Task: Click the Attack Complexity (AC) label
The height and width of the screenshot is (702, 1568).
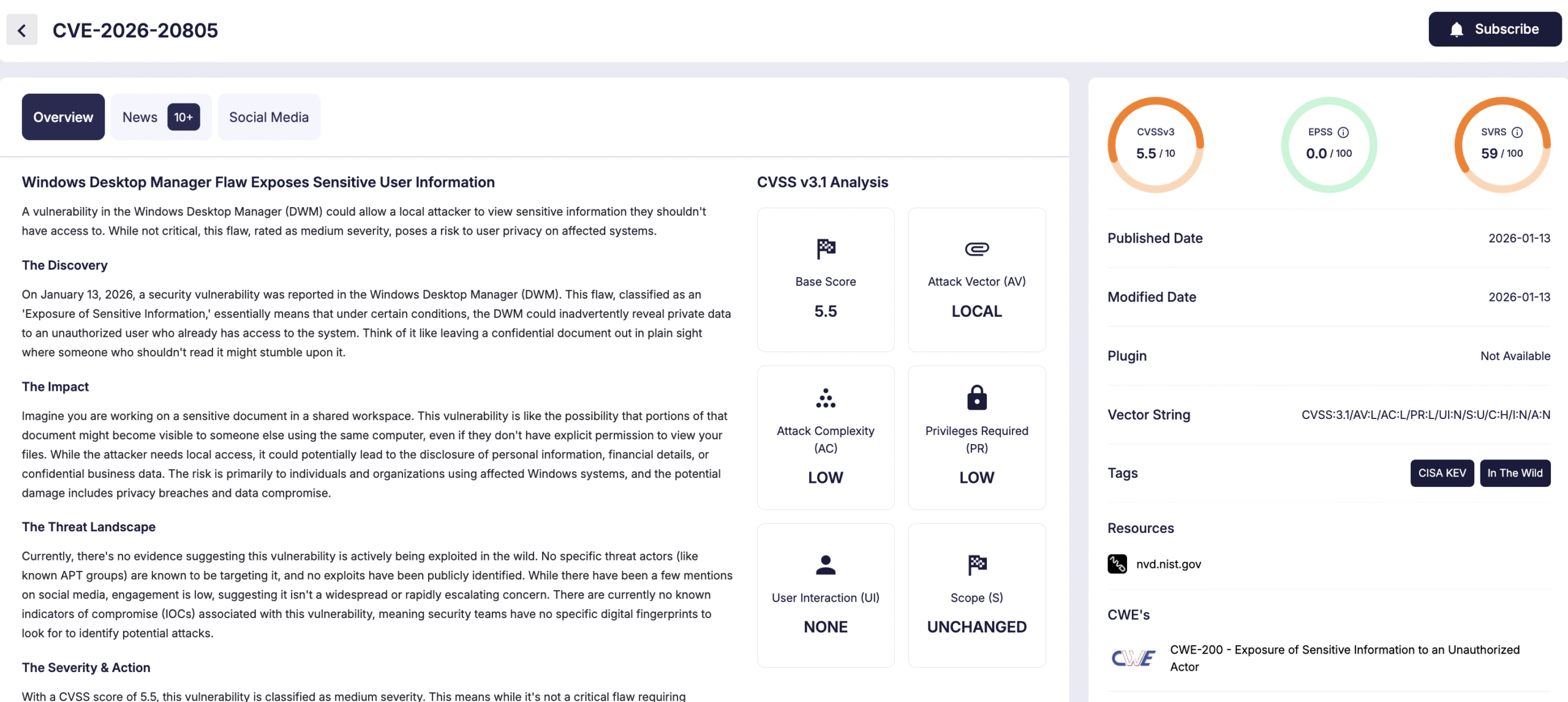Action: pyautogui.click(x=826, y=439)
